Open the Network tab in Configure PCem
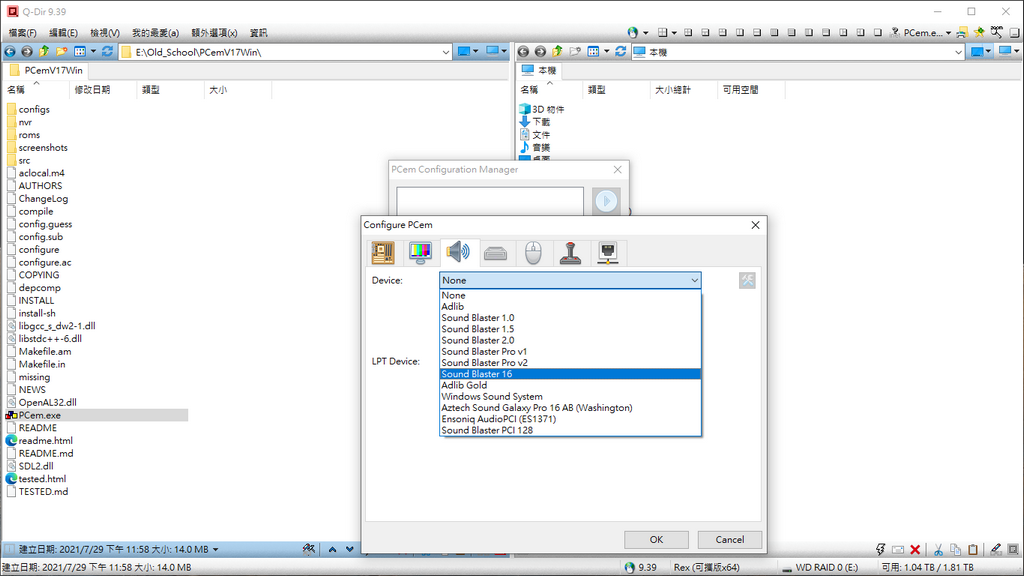The height and width of the screenshot is (576, 1024). tap(608, 253)
